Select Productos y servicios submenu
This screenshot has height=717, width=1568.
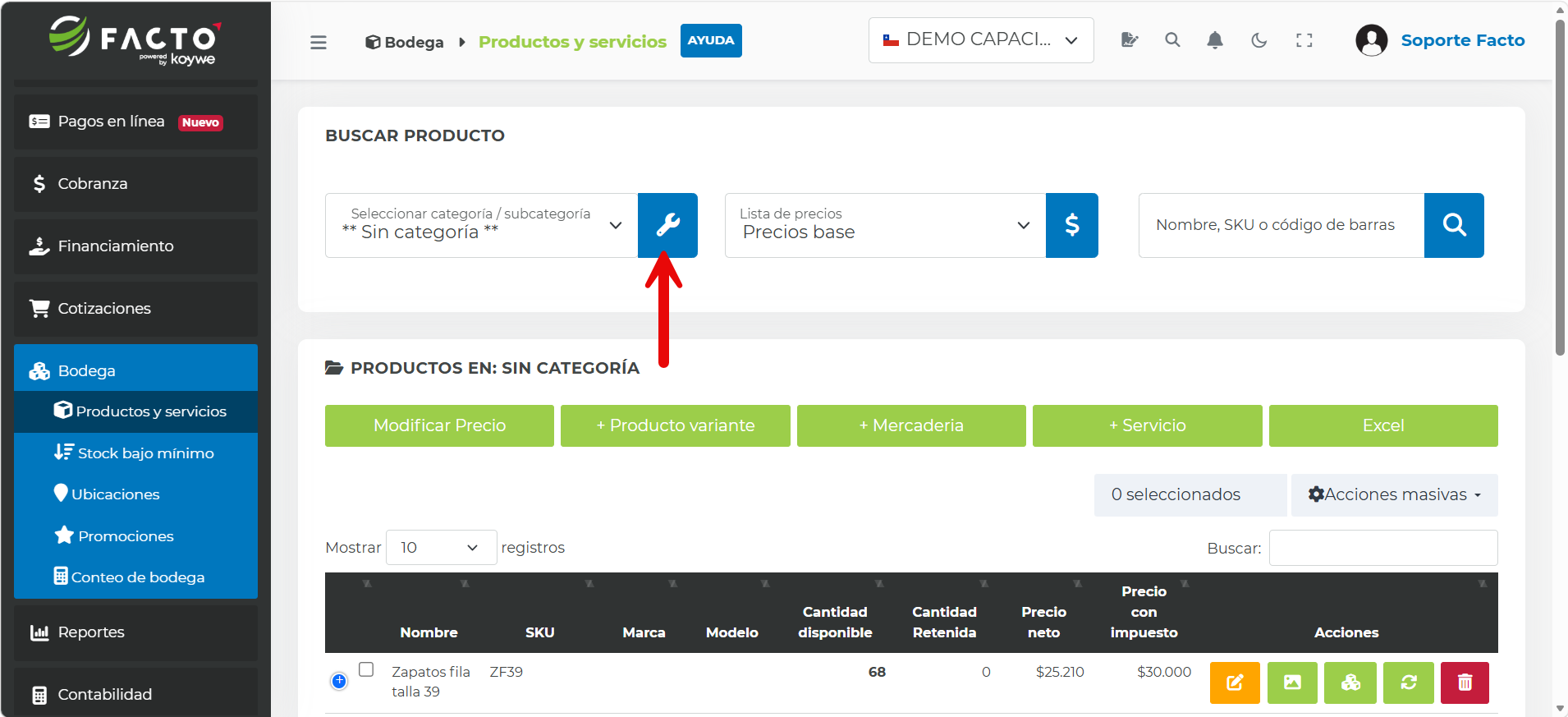coord(135,411)
